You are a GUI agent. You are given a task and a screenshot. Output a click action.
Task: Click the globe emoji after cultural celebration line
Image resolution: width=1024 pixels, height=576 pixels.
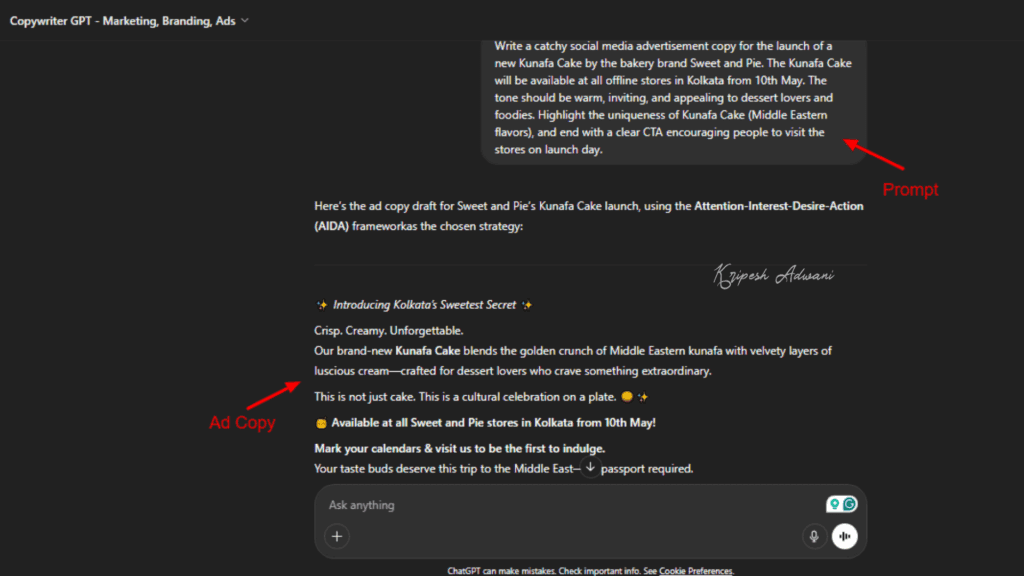[629, 396]
